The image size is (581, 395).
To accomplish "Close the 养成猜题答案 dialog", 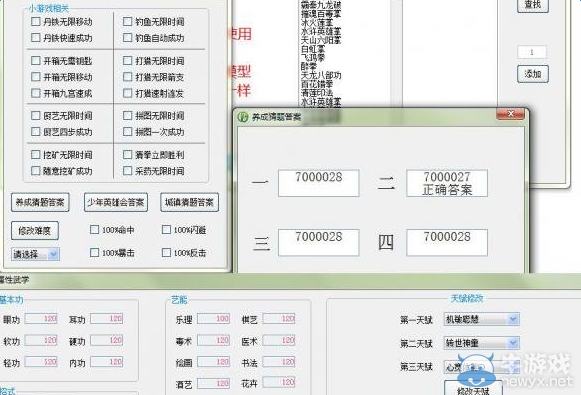I will pos(510,114).
